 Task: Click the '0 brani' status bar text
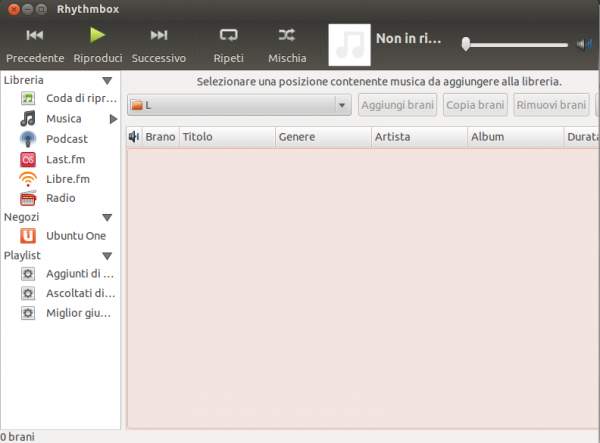(x=17, y=437)
